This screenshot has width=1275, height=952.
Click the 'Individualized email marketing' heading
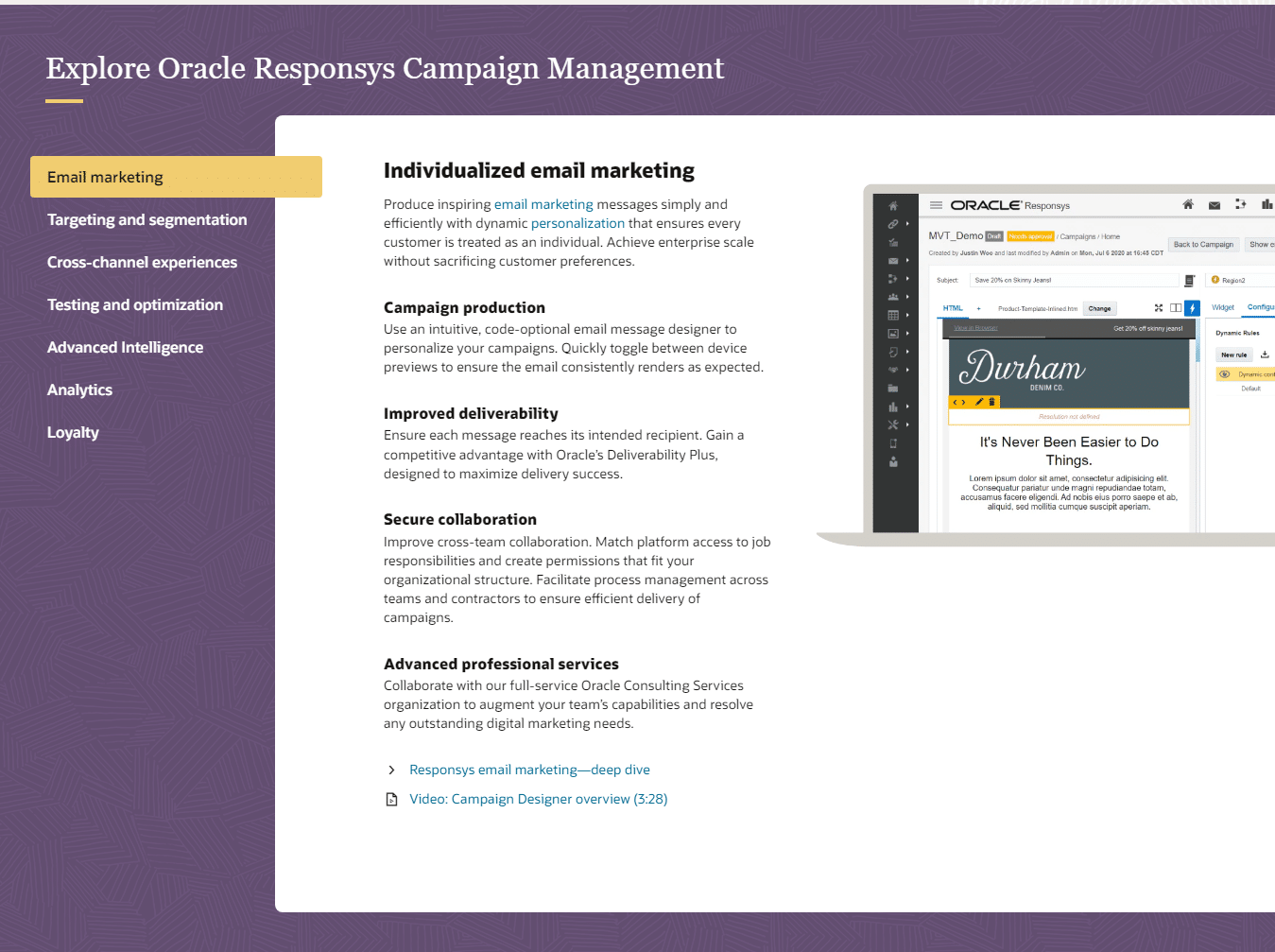pos(539,170)
